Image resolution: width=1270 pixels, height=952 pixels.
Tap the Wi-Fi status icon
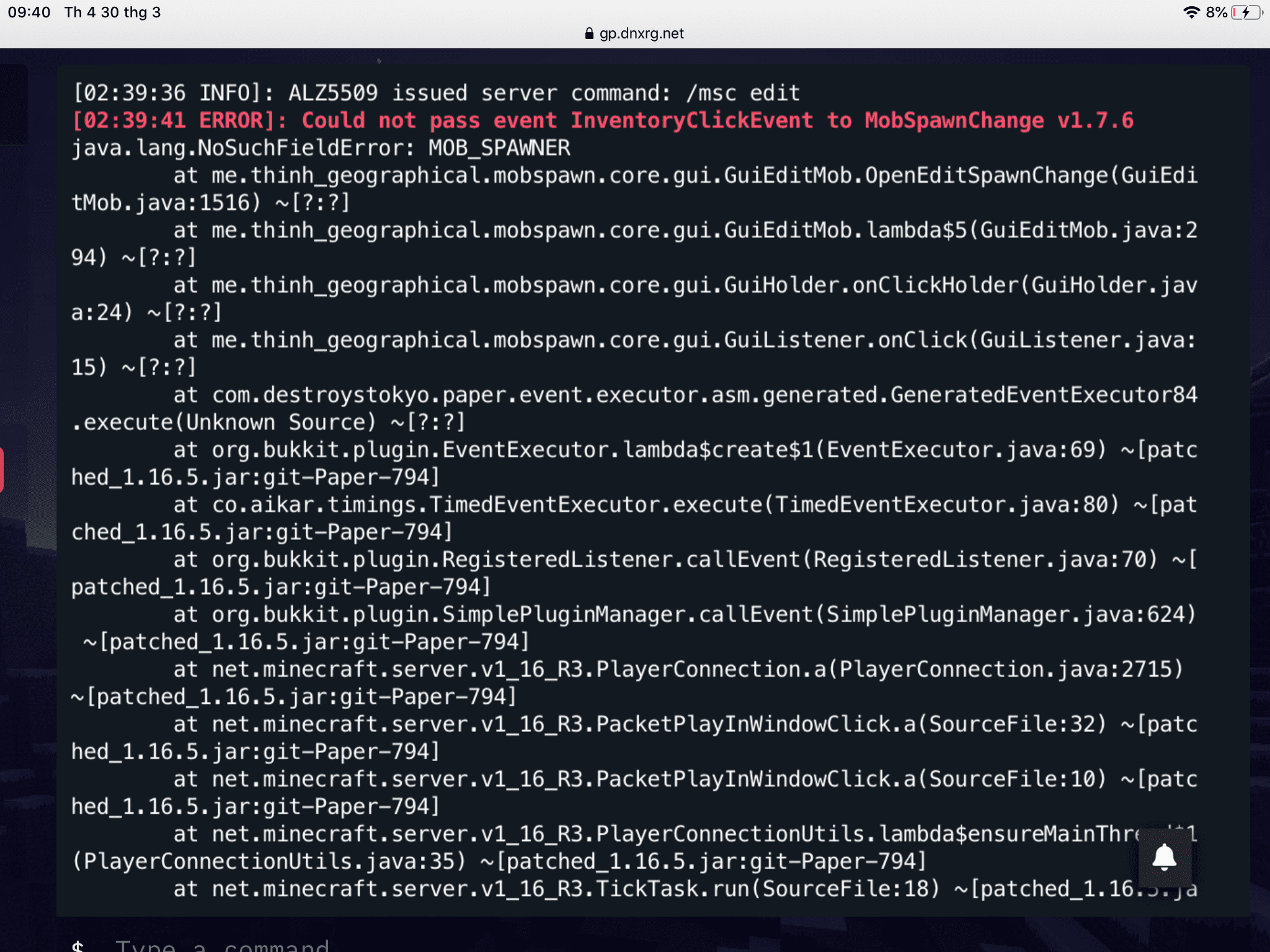tap(1191, 12)
